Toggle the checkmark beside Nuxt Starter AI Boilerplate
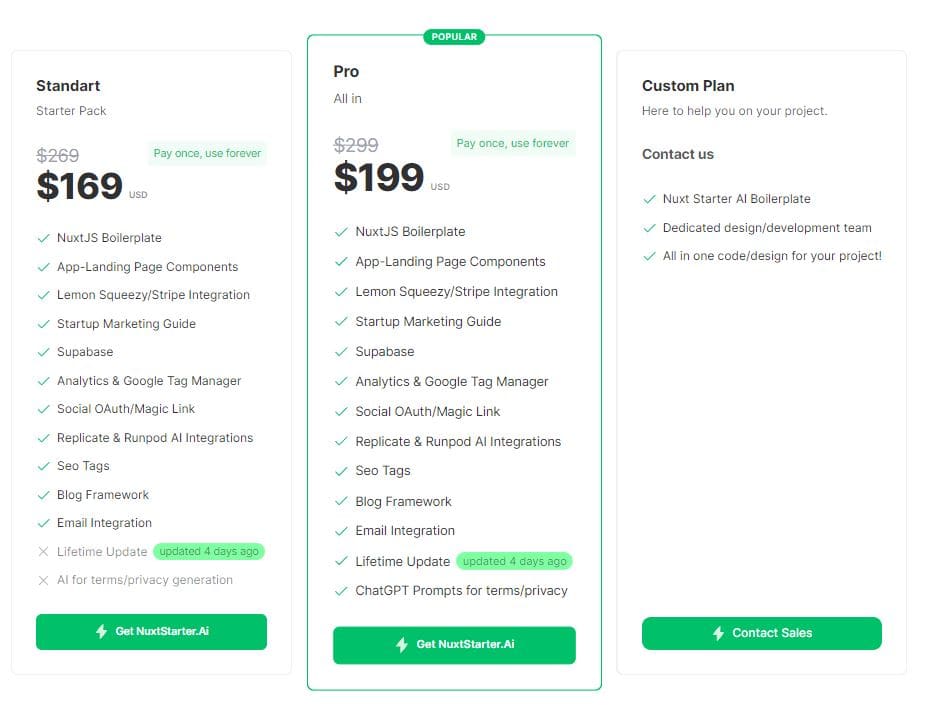939x707 pixels. [648, 198]
